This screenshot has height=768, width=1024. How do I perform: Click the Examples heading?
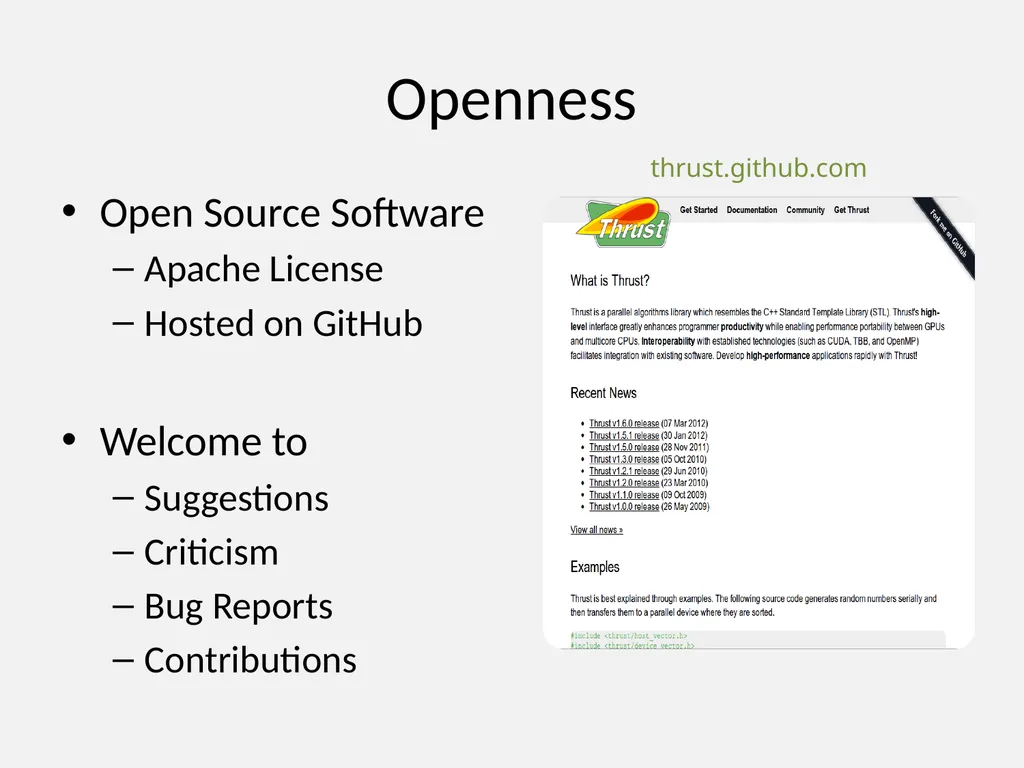594,567
